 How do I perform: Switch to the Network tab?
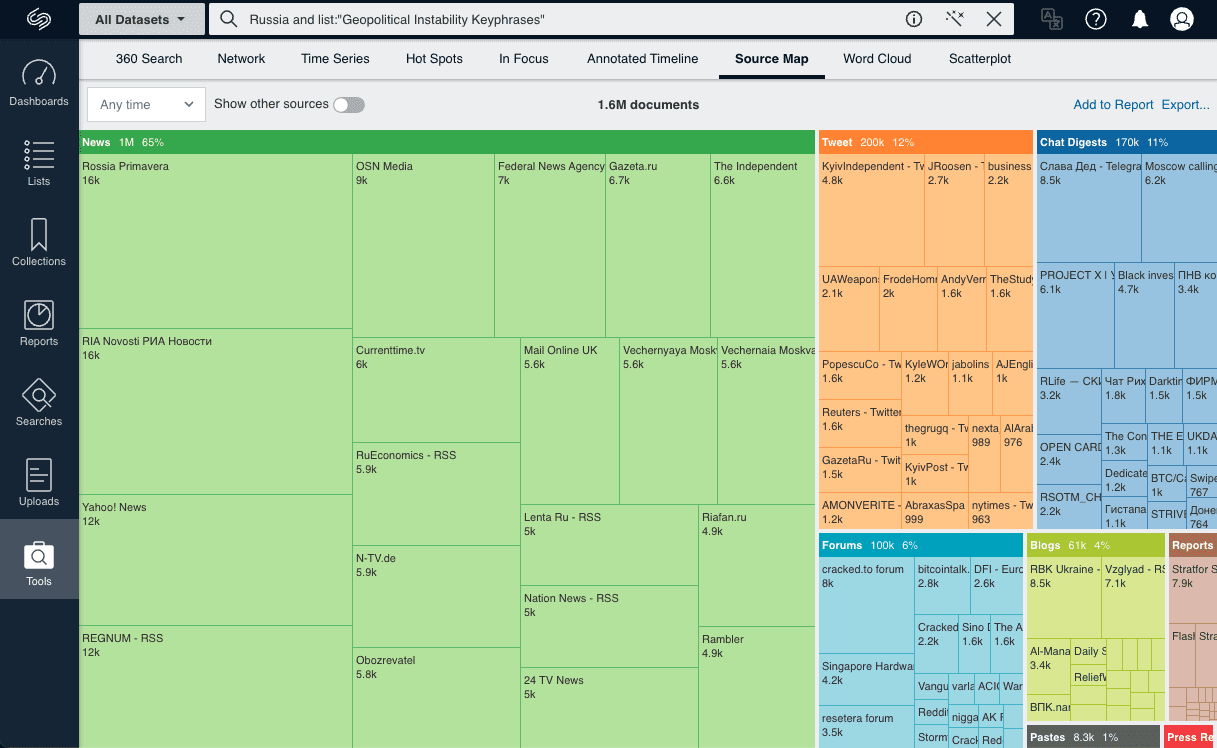pyautogui.click(x=242, y=59)
